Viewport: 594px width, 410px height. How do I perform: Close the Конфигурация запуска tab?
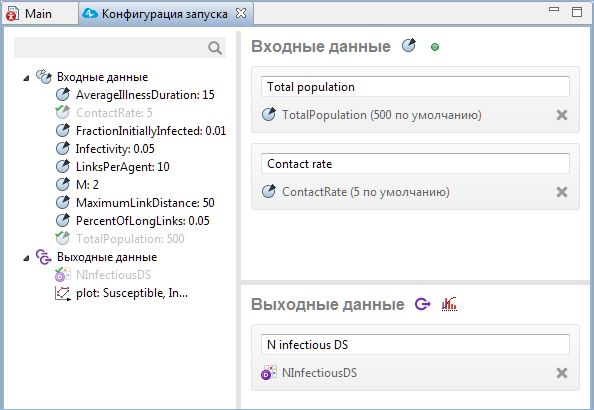(x=241, y=13)
